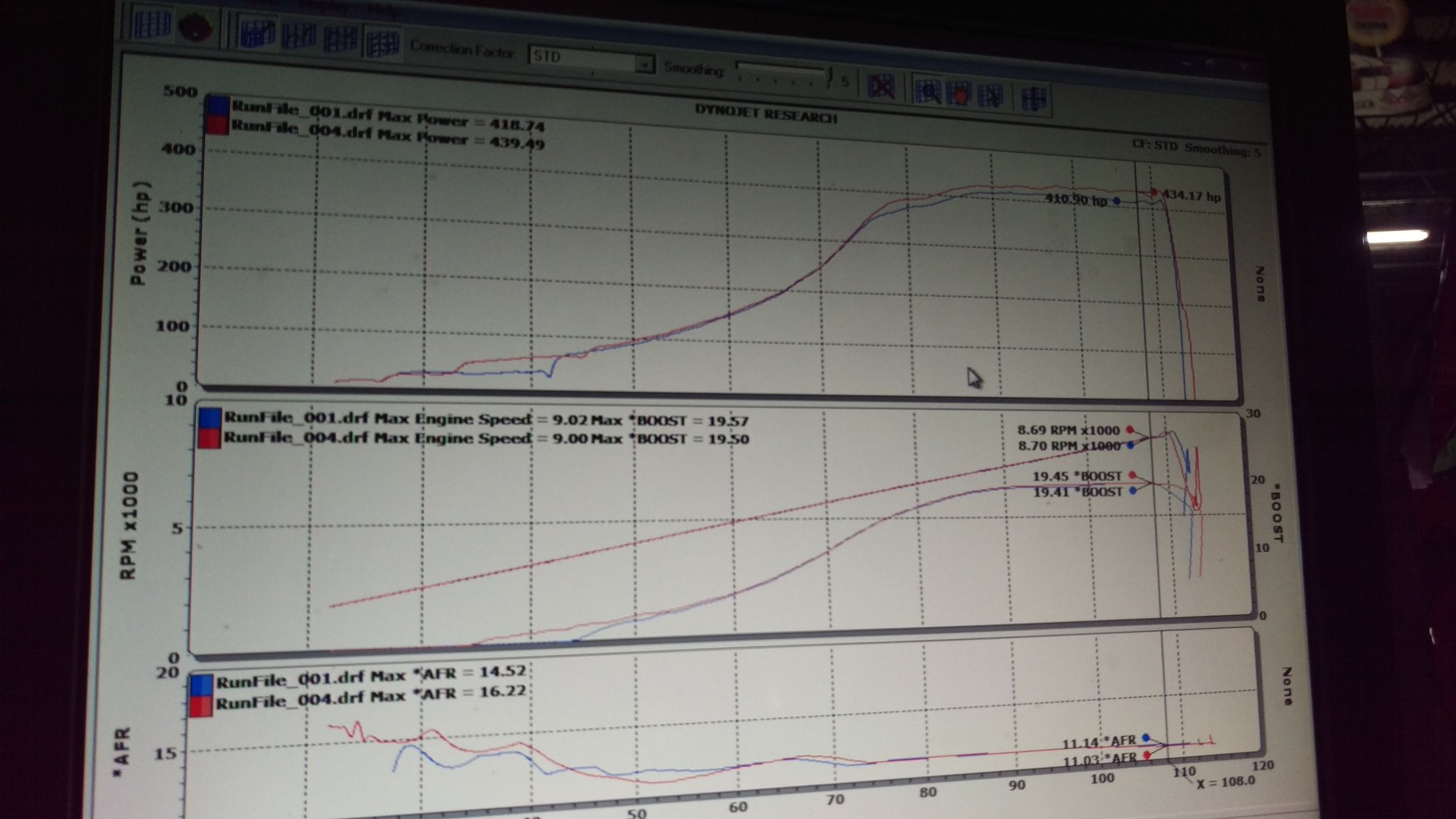The height and width of the screenshot is (819, 1456).
Task: Open the Help menu
Action: coord(380,9)
